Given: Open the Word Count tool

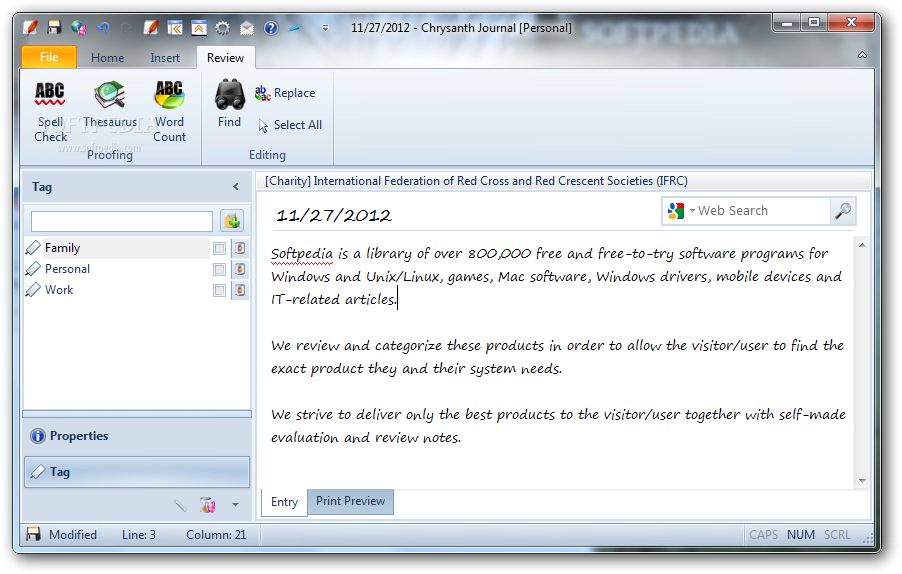Looking at the screenshot, I should tap(169, 112).
